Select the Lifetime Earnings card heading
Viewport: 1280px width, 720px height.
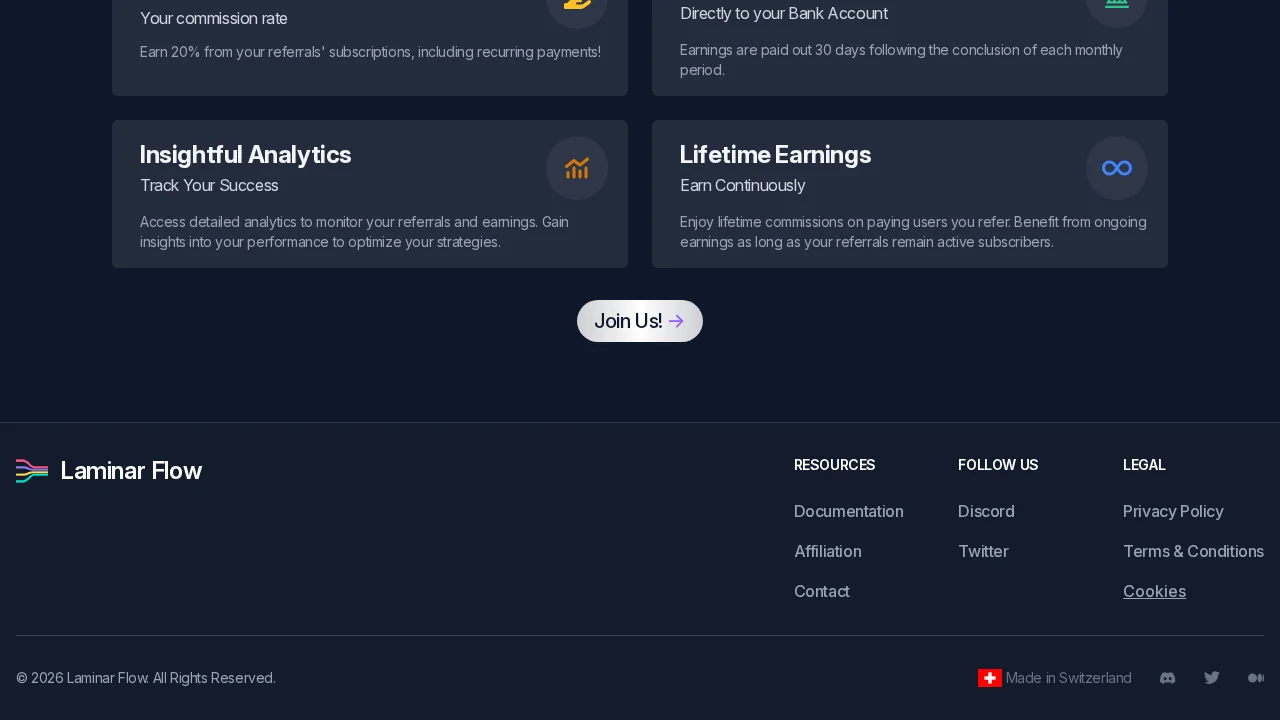click(x=775, y=155)
